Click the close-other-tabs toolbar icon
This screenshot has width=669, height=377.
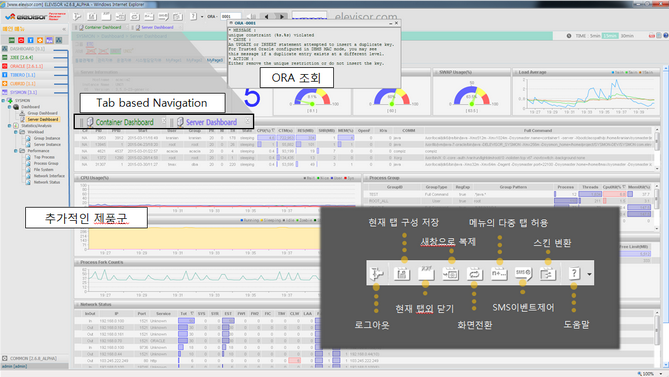[106, 17]
